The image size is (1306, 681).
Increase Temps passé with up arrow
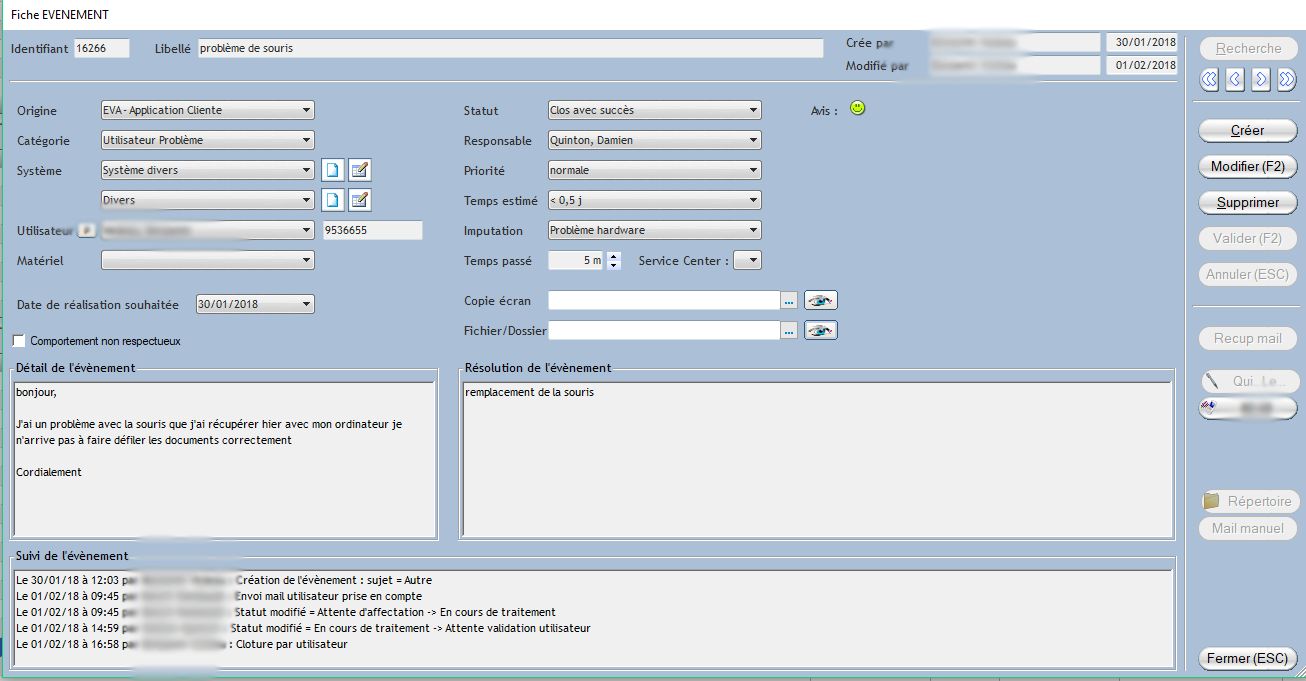click(614, 256)
